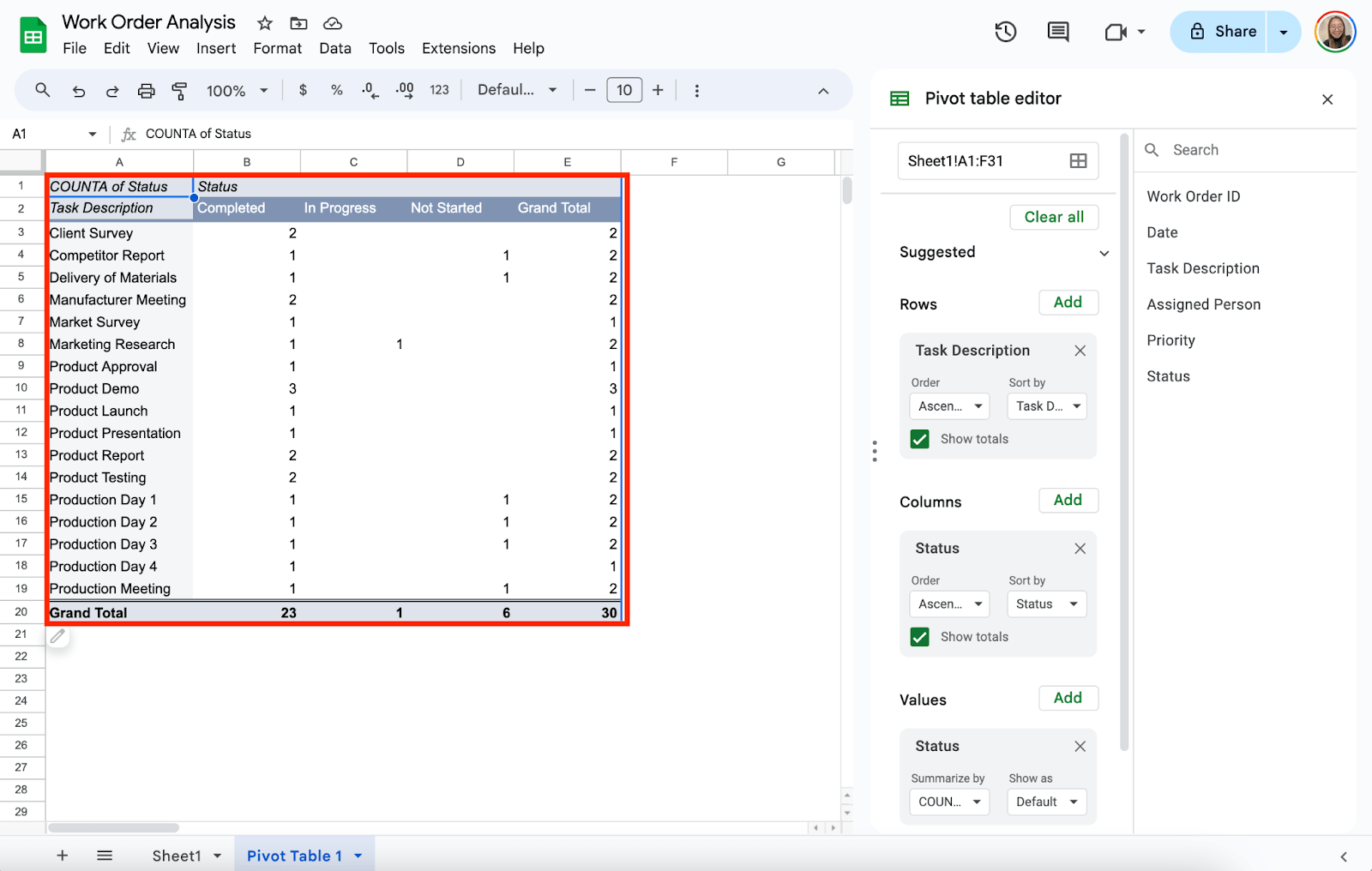This screenshot has height=871, width=1372.
Task: Open the Data menu
Action: 334,49
